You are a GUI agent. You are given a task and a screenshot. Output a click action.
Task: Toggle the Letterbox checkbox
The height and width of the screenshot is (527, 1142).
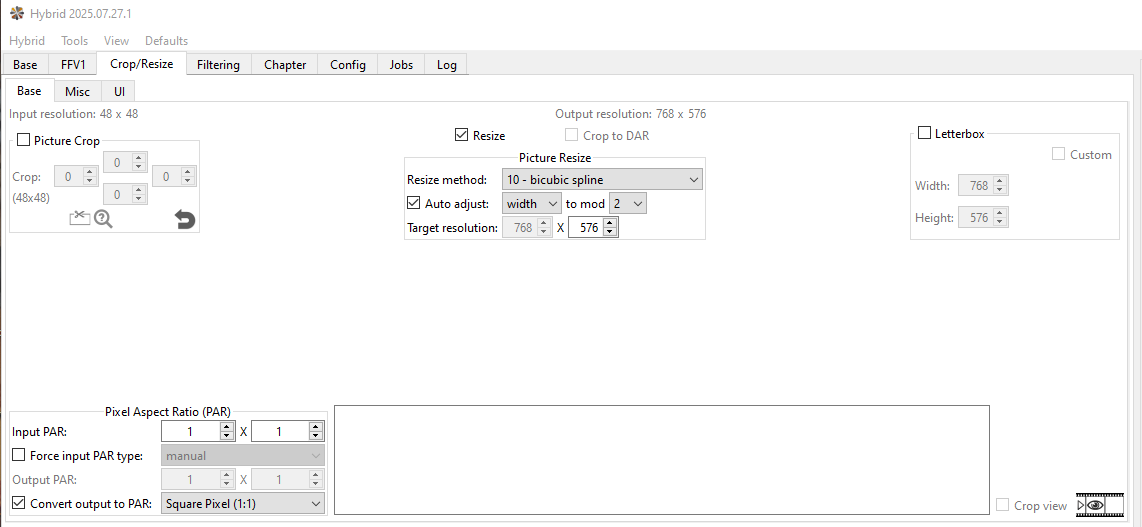coord(925,133)
